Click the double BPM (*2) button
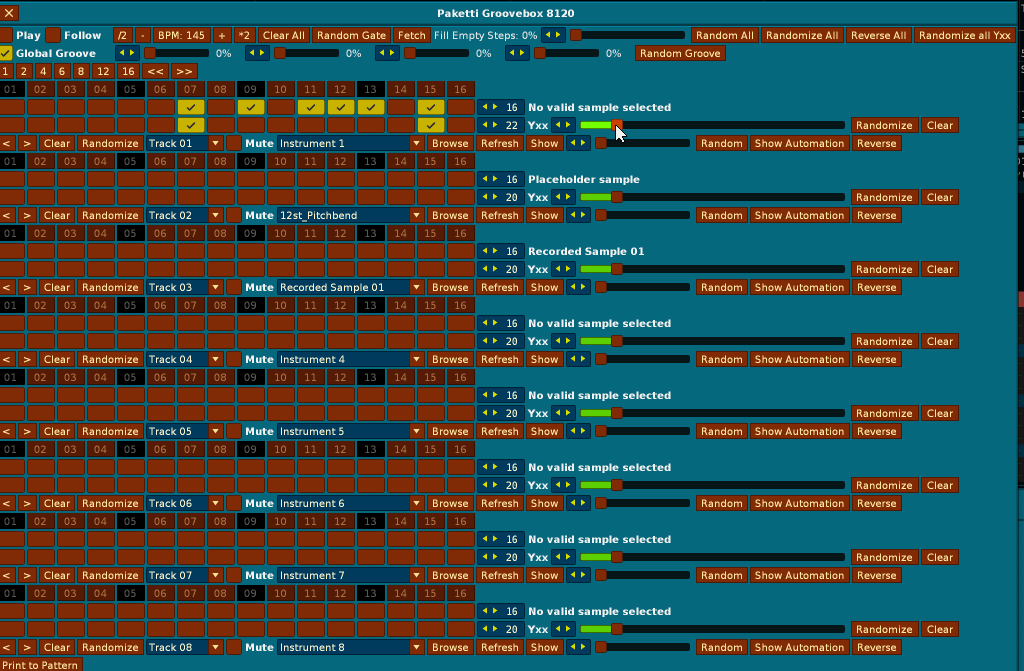Viewport: 1024px width, 671px height. pyautogui.click(x=244, y=35)
